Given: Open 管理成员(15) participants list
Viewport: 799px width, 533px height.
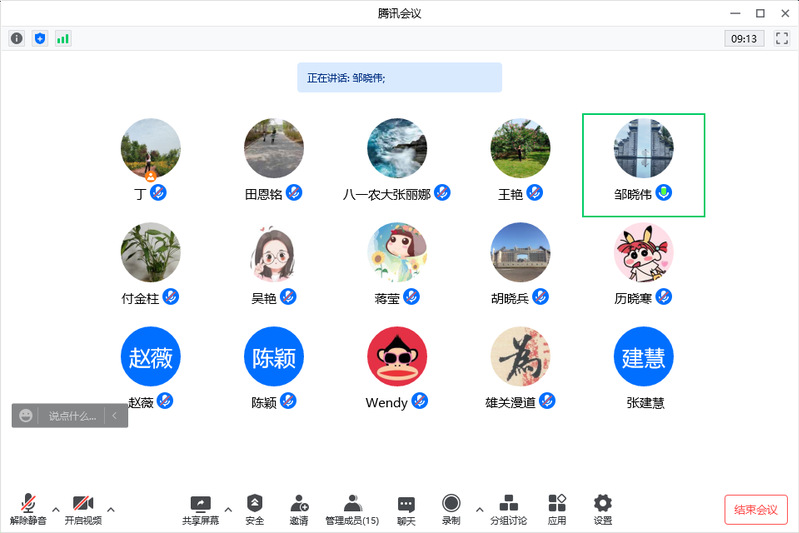Looking at the screenshot, I should [352, 509].
